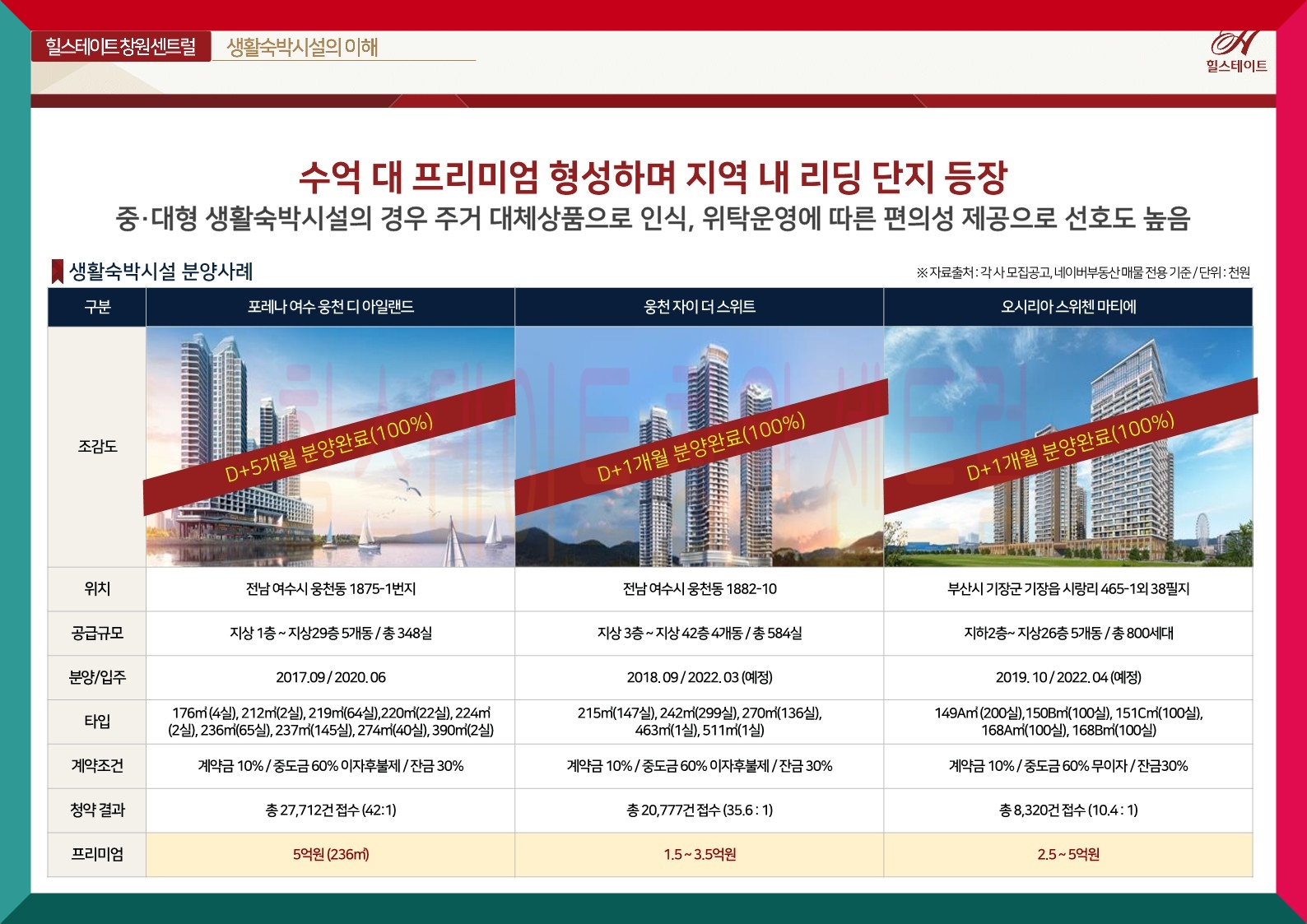Click the 오시리아 스위첸 마티에 column header
This screenshot has width=1307, height=924.
[1068, 307]
